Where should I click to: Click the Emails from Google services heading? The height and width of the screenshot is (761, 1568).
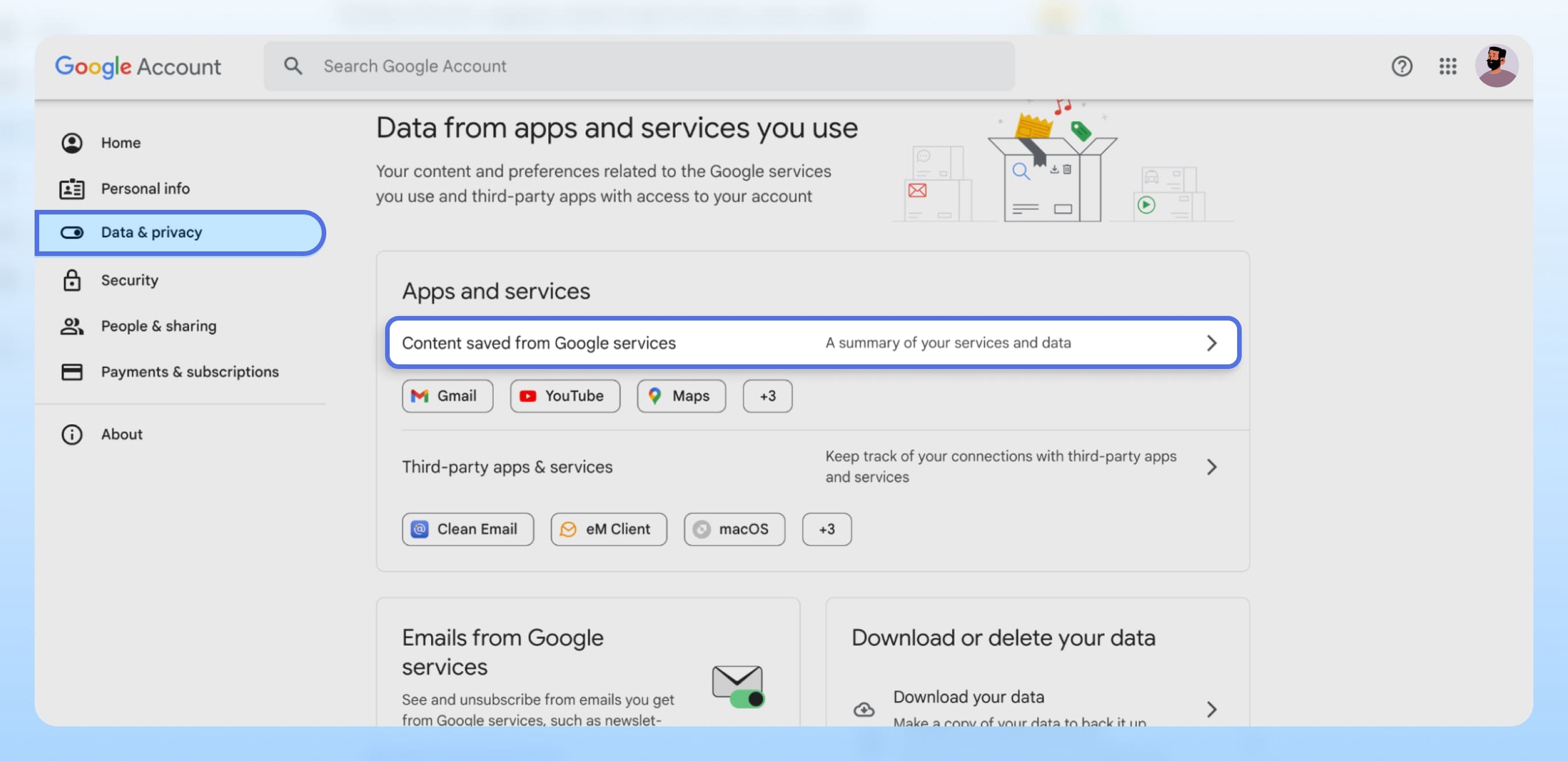coord(502,653)
